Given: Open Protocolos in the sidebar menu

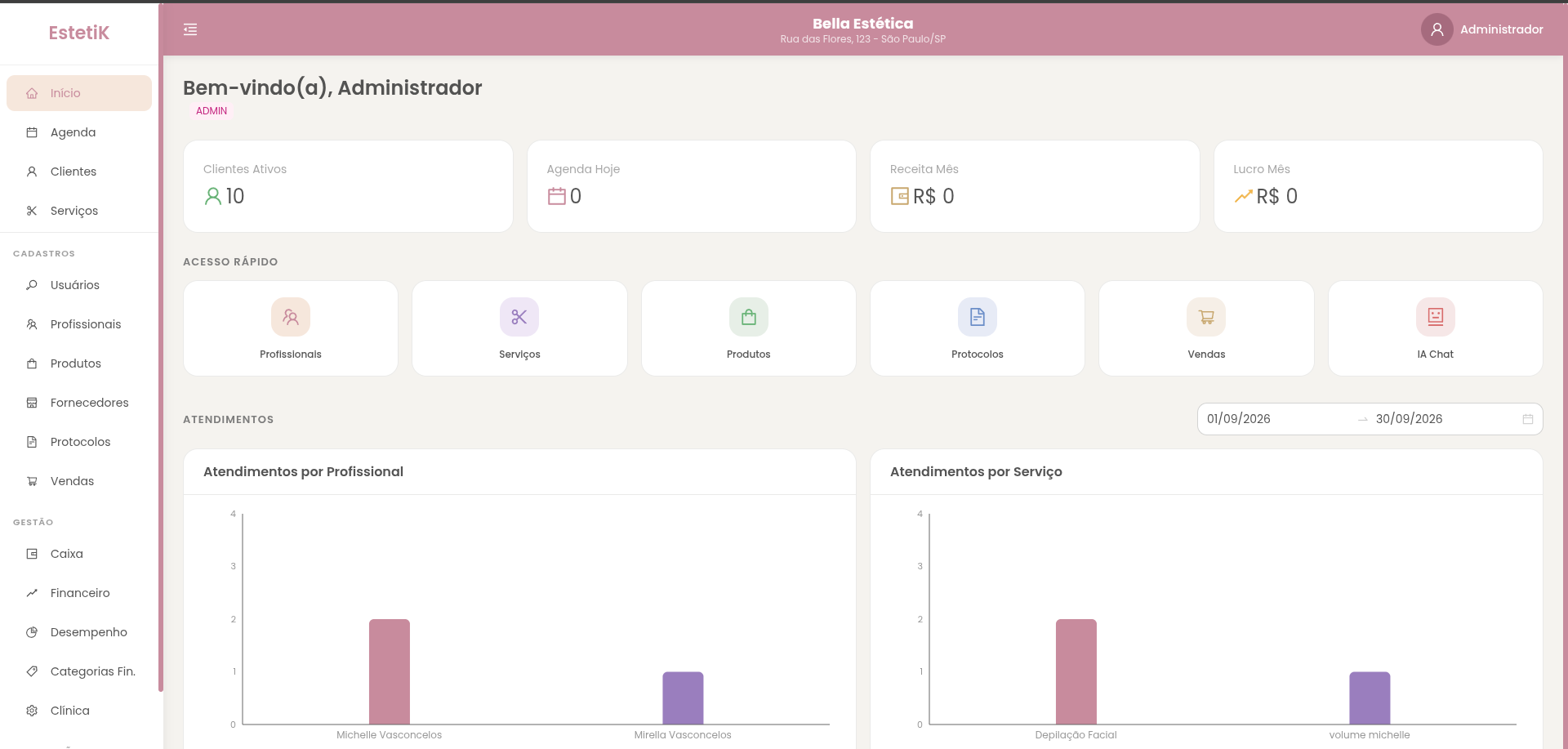Looking at the screenshot, I should click(x=79, y=442).
